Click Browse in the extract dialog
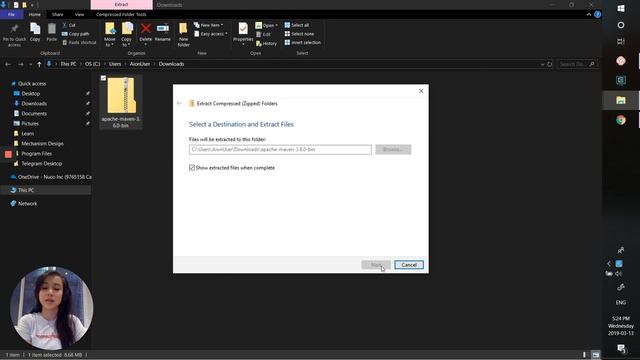 (393, 149)
